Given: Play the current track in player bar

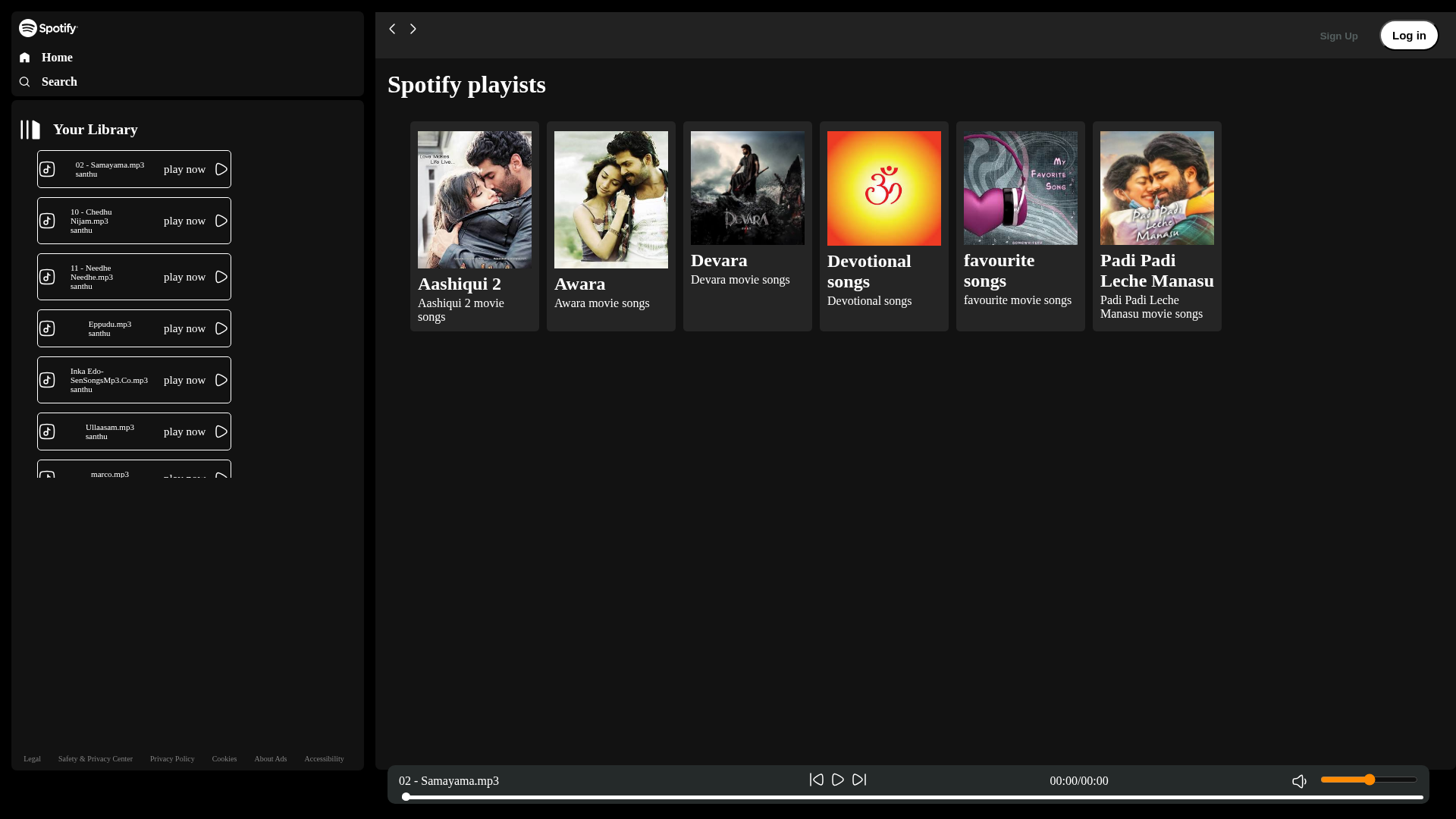Looking at the screenshot, I should (x=838, y=780).
